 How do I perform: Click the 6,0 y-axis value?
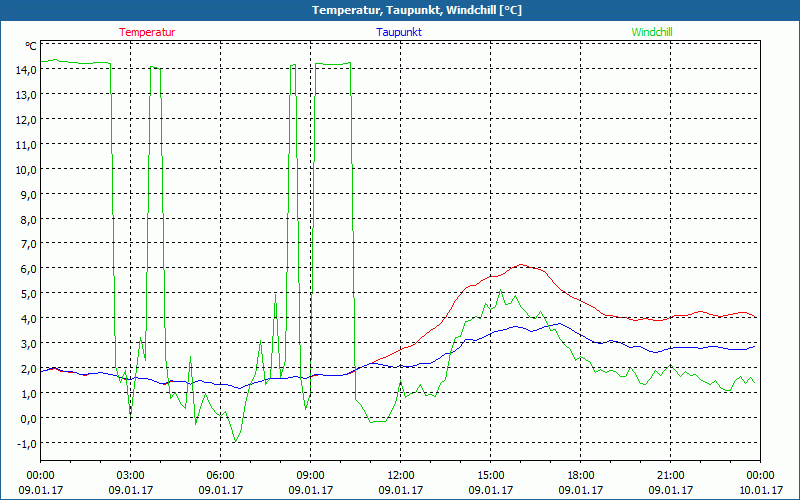[29, 269]
